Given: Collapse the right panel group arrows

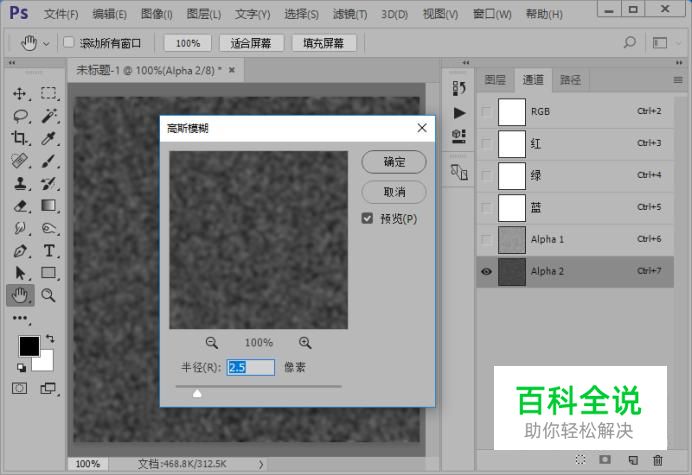Looking at the screenshot, I should pyautogui.click(x=679, y=63).
